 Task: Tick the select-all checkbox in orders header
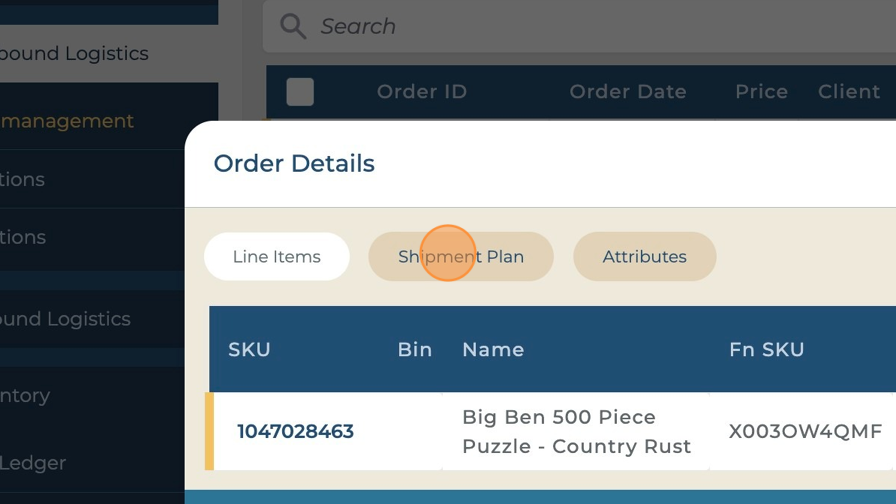tap(300, 92)
